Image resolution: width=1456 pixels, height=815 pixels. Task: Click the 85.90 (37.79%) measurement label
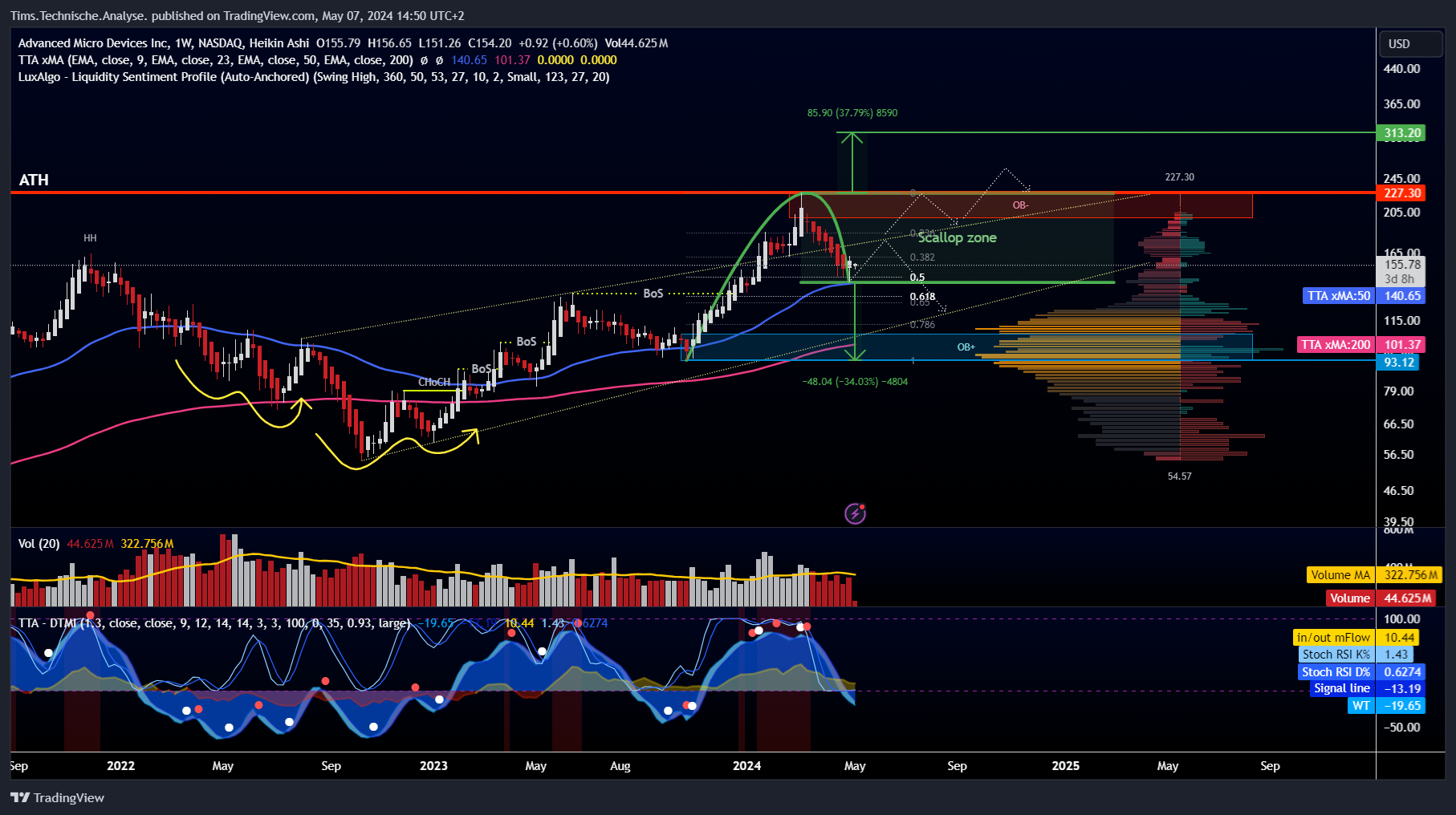pyautogui.click(x=852, y=113)
